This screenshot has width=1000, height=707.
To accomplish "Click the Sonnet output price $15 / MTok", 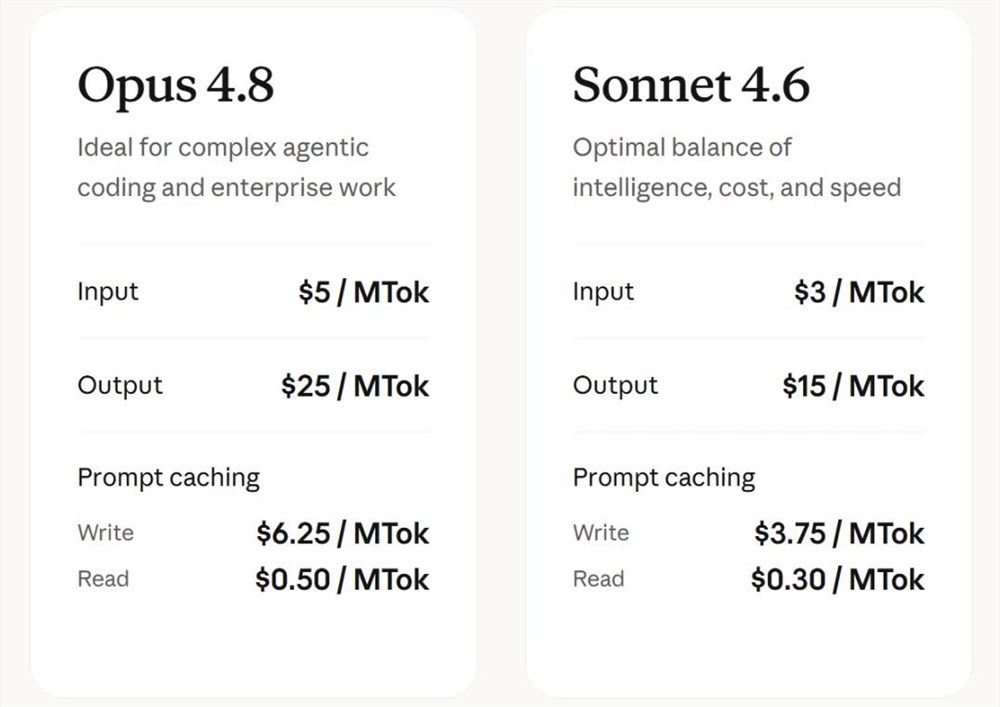I will tap(853, 386).
